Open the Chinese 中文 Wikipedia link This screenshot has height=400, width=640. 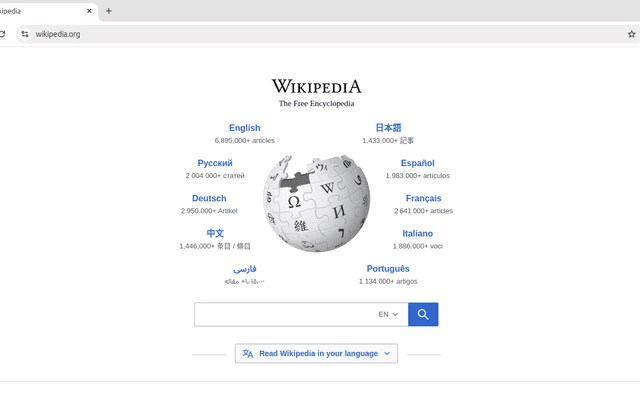pyautogui.click(x=215, y=233)
